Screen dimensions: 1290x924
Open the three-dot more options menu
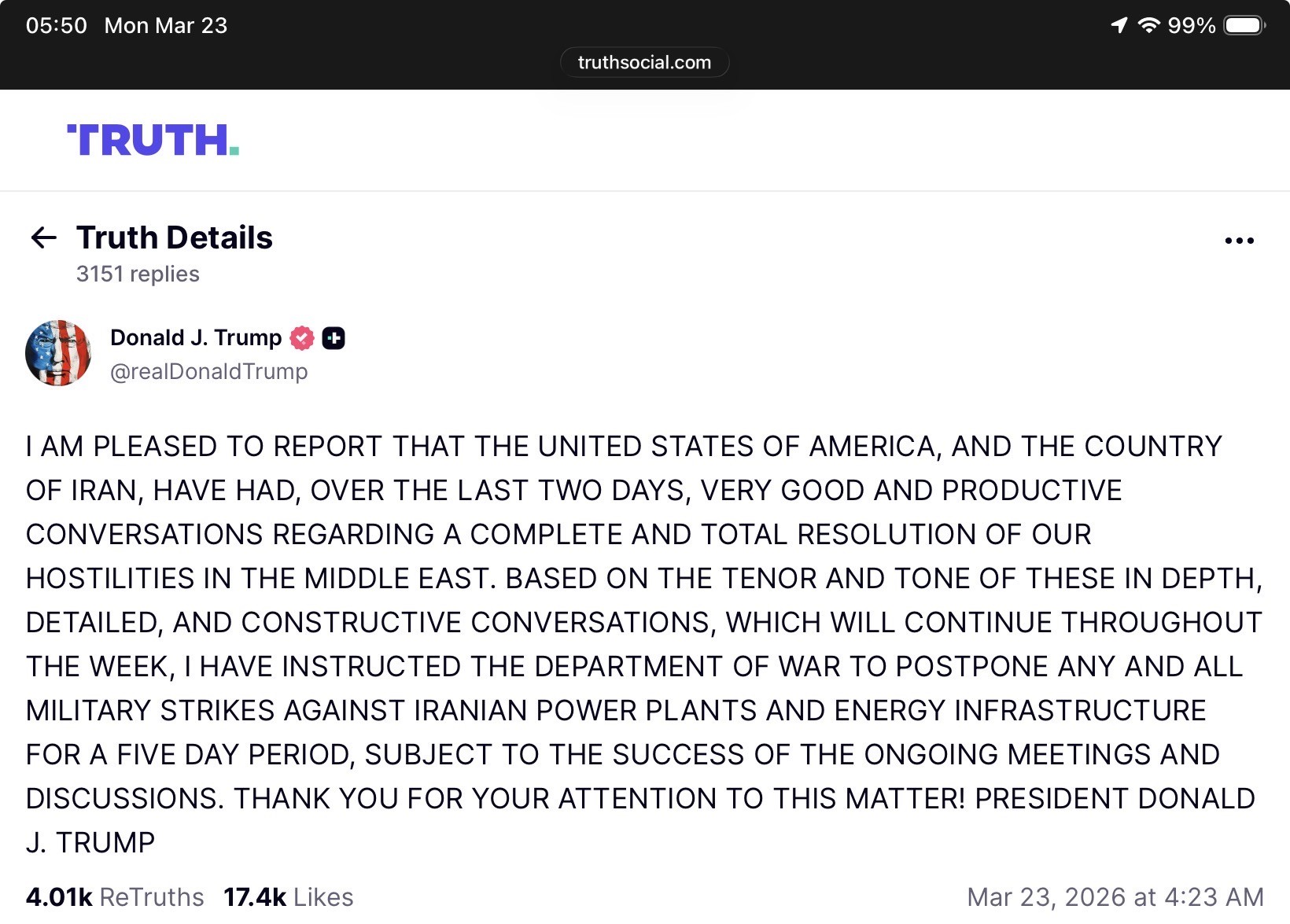[x=1239, y=241]
